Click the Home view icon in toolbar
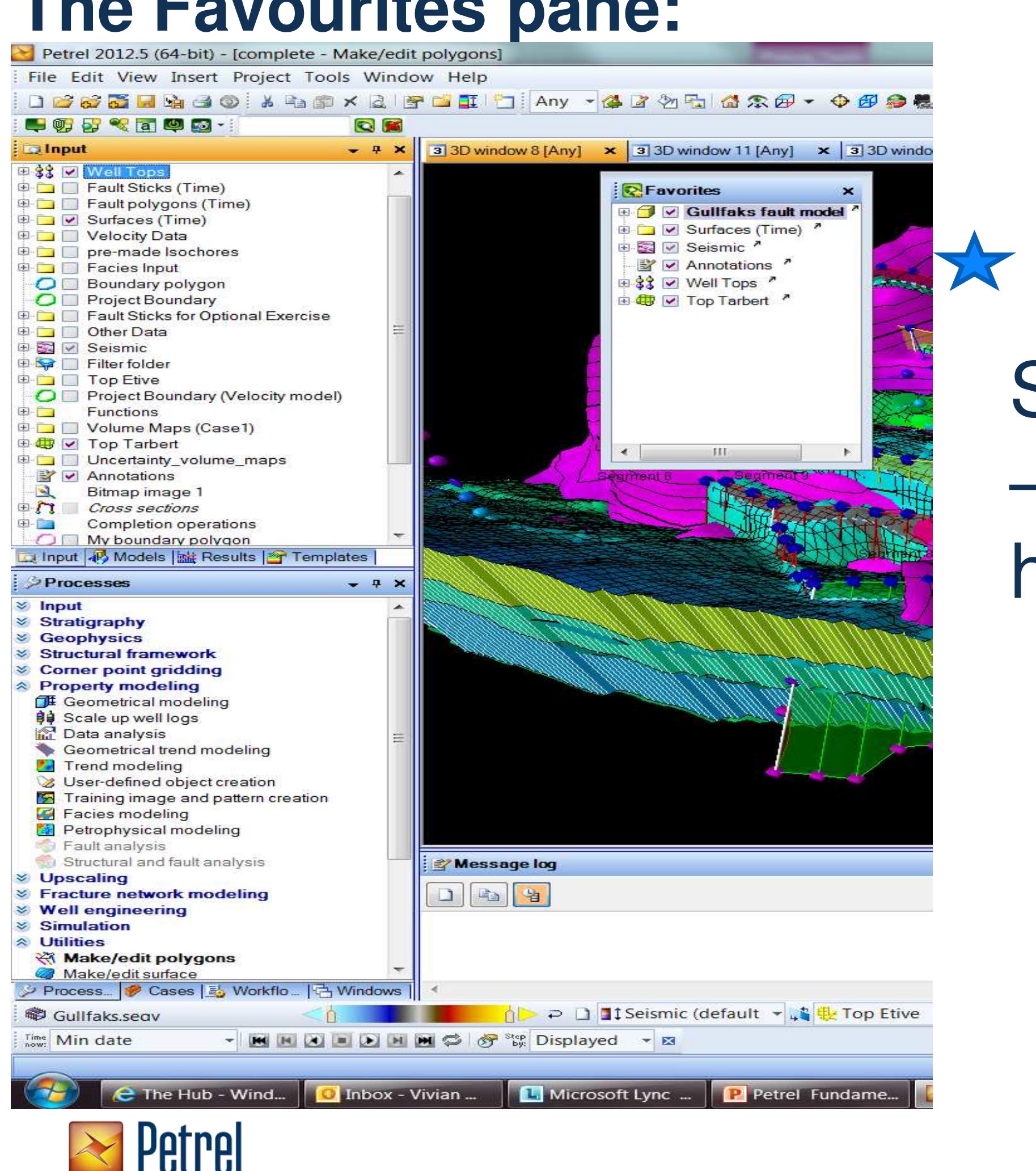This screenshot has height=1171, width=1036. (729, 102)
